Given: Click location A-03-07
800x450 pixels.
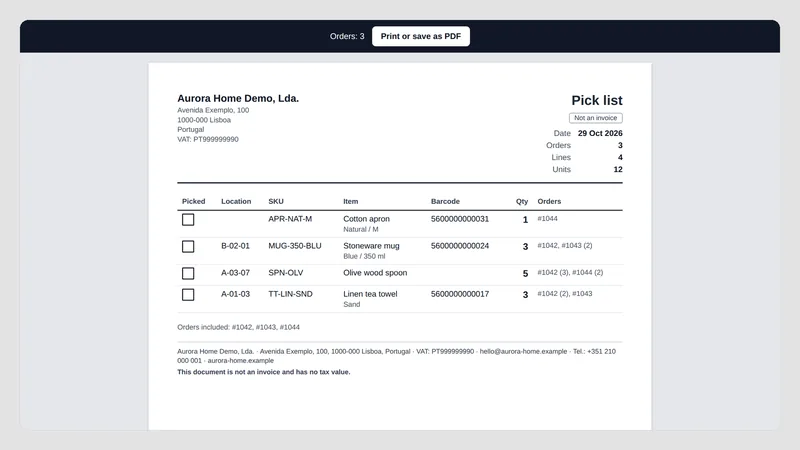Looking at the screenshot, I should click(235, 273).
